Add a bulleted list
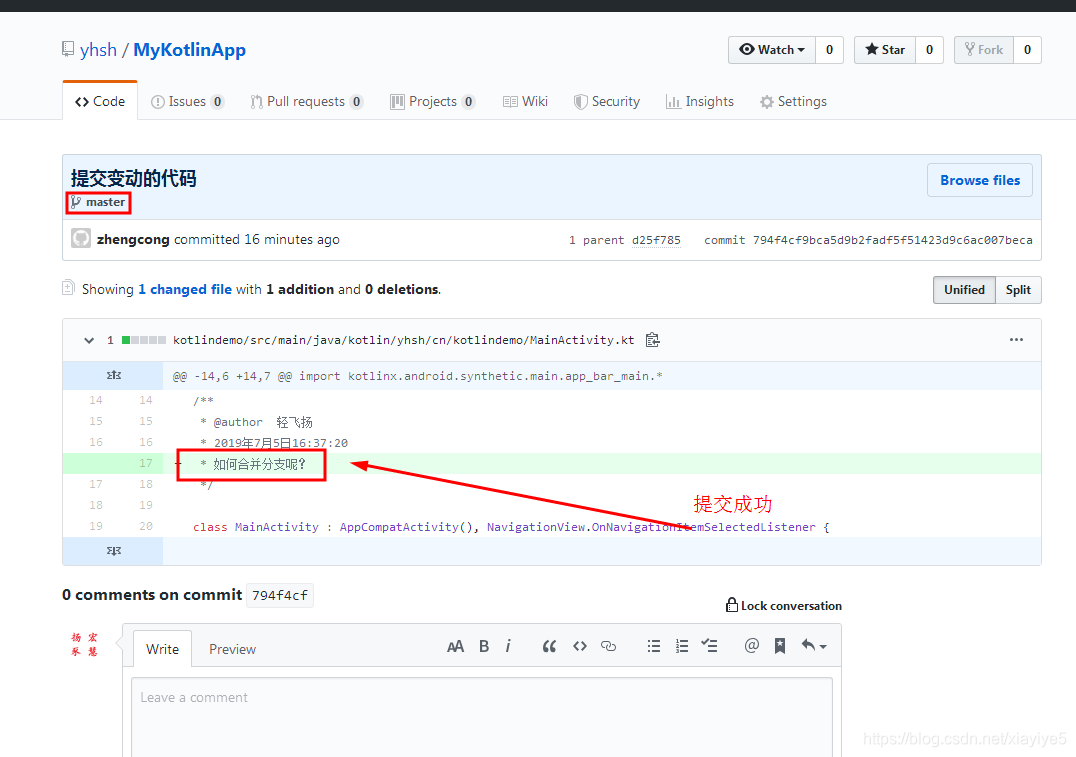 click(654, 647)
